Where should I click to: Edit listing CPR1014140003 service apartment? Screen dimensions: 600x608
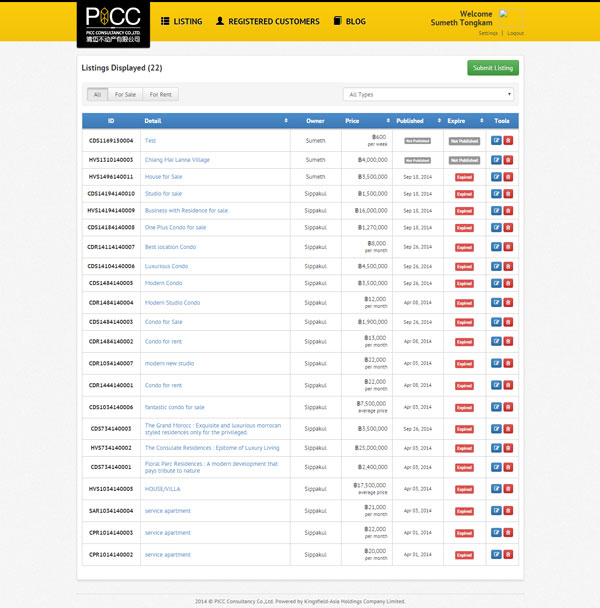496,532
